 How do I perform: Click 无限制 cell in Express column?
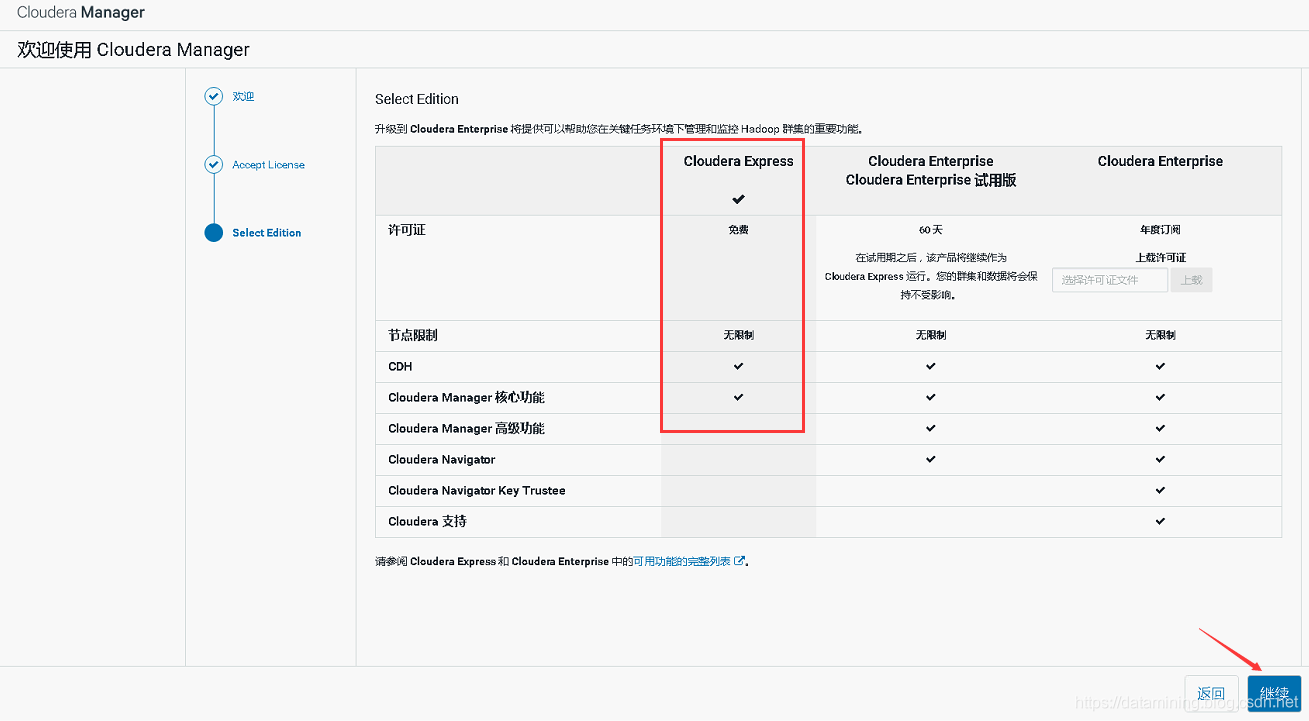point(738,335)
